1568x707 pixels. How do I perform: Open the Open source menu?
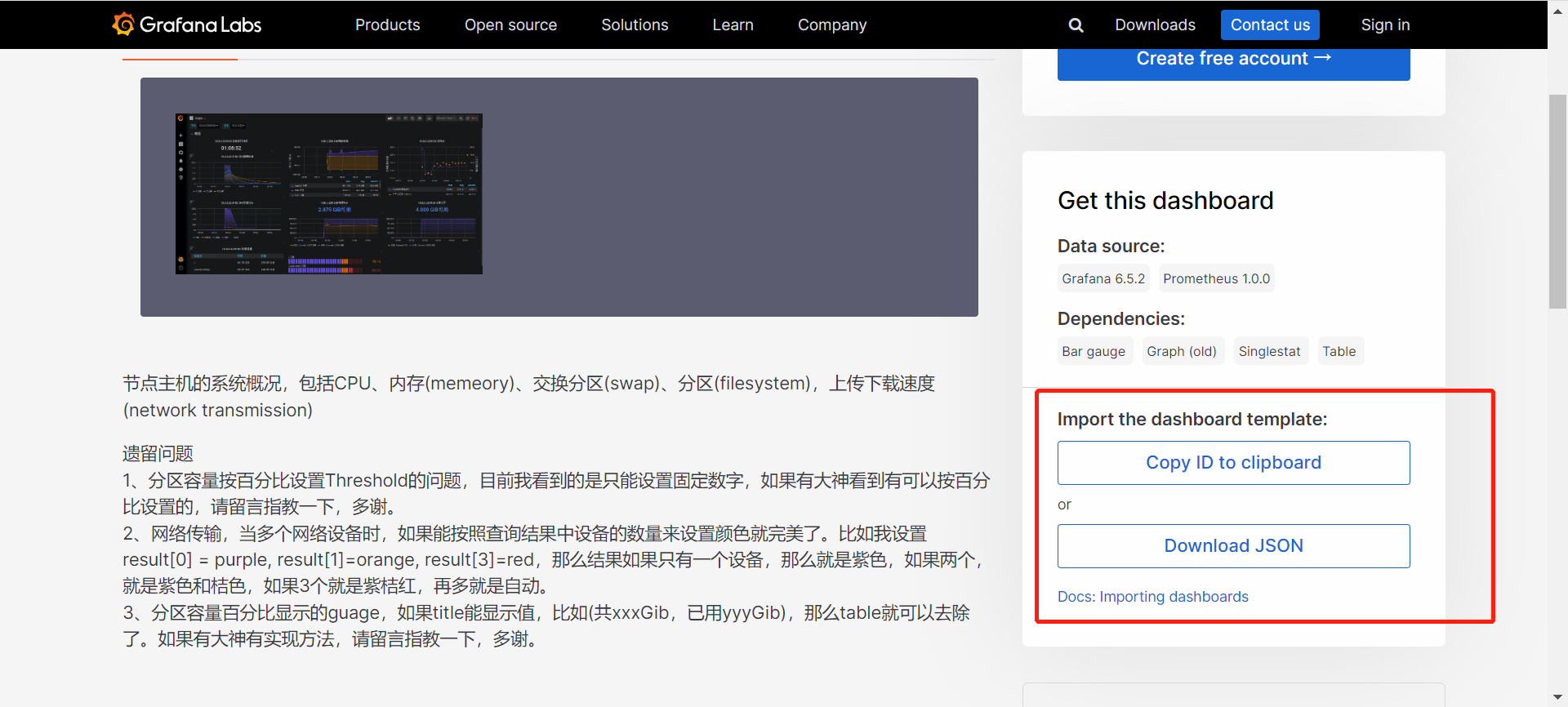[510, 25]
